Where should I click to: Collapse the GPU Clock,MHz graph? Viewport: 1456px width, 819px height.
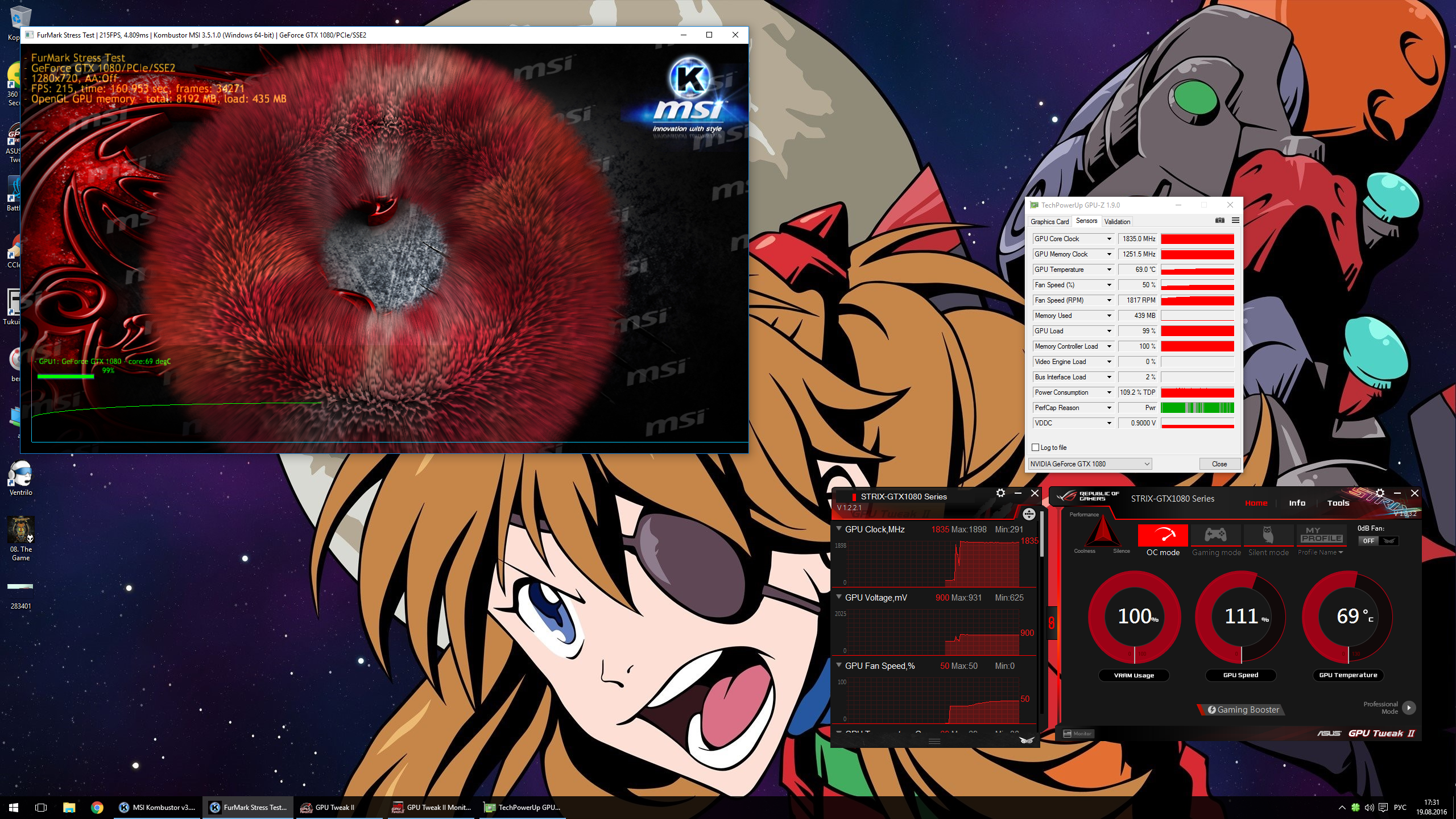pos(839,529)
